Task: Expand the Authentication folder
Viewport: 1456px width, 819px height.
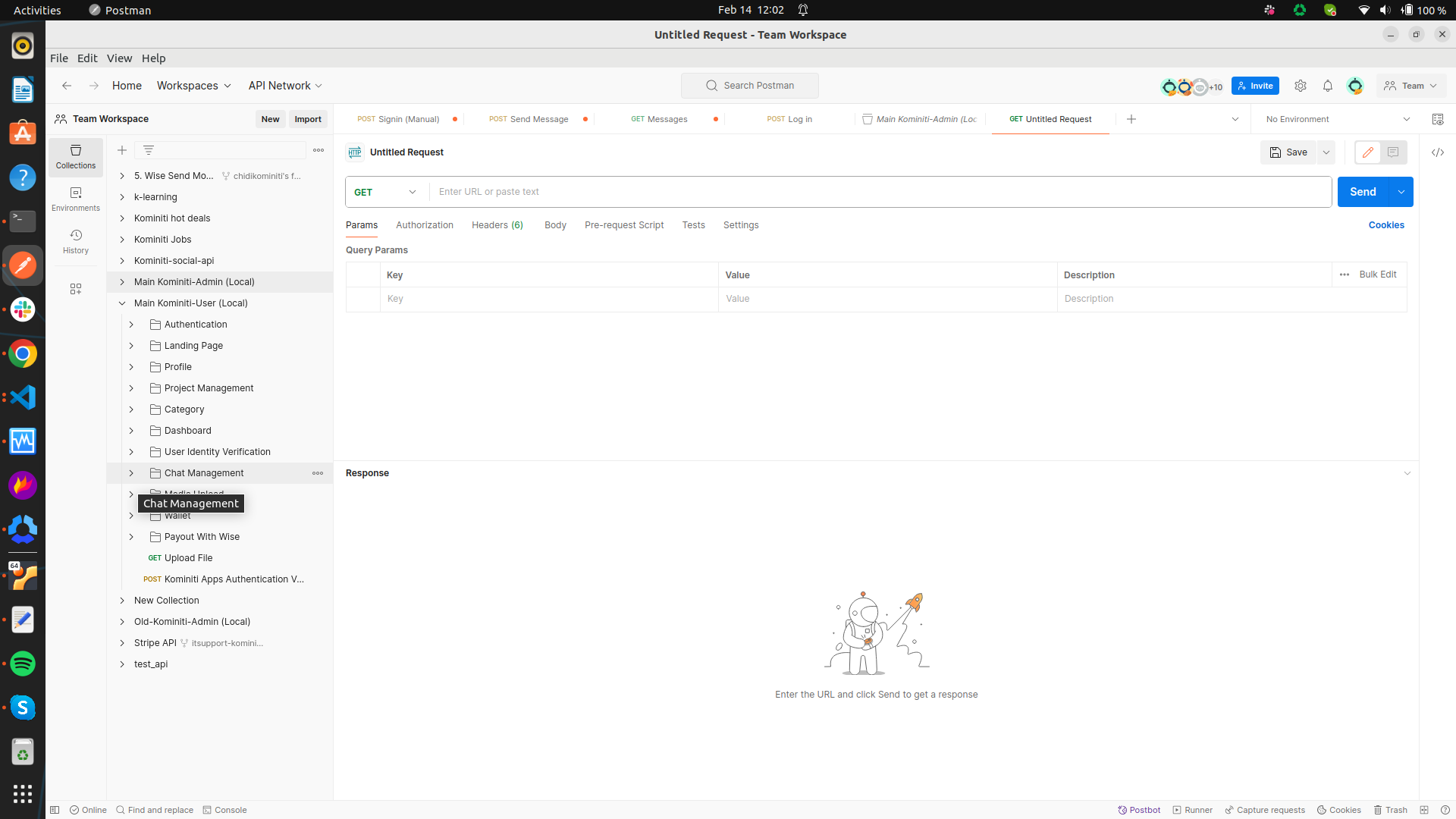Action: point(131,325)
